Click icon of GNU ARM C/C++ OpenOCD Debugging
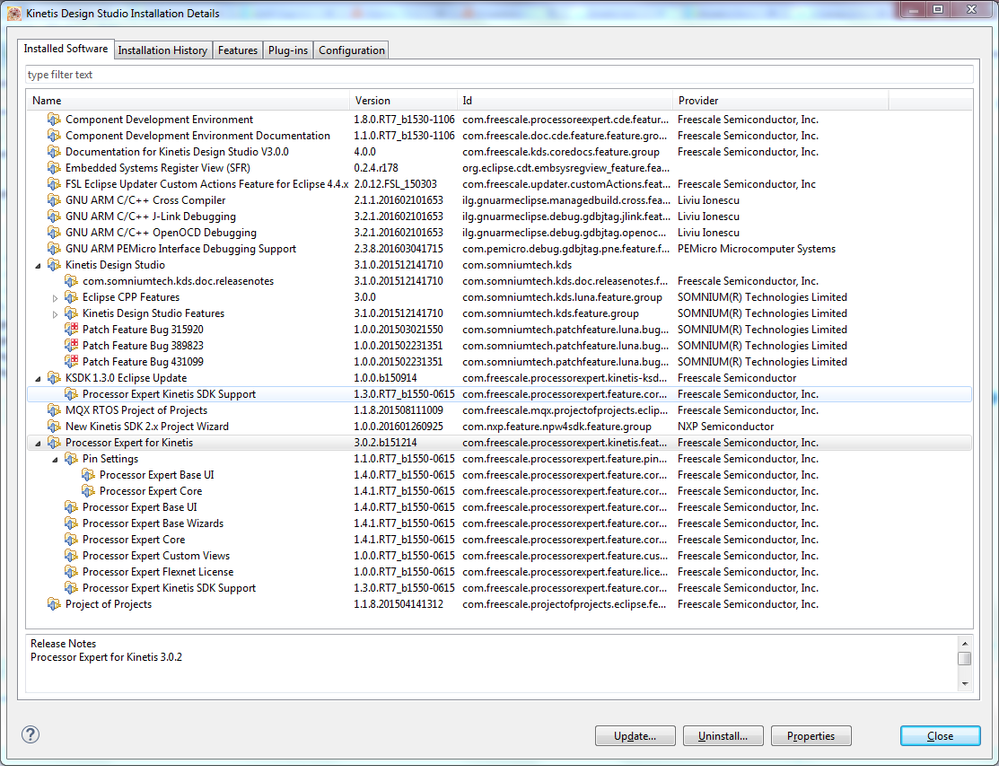 tap(54, 233)
